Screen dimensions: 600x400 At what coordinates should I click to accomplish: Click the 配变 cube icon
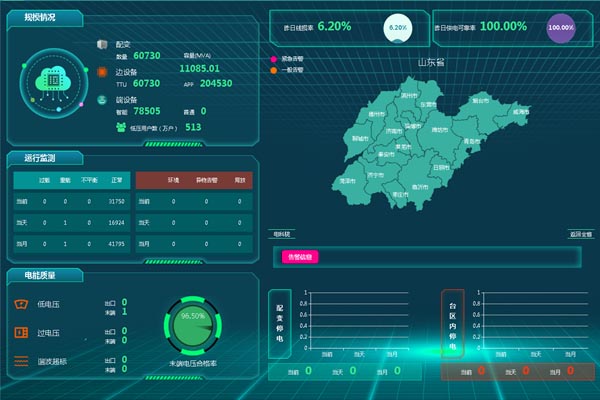[104, 45]
